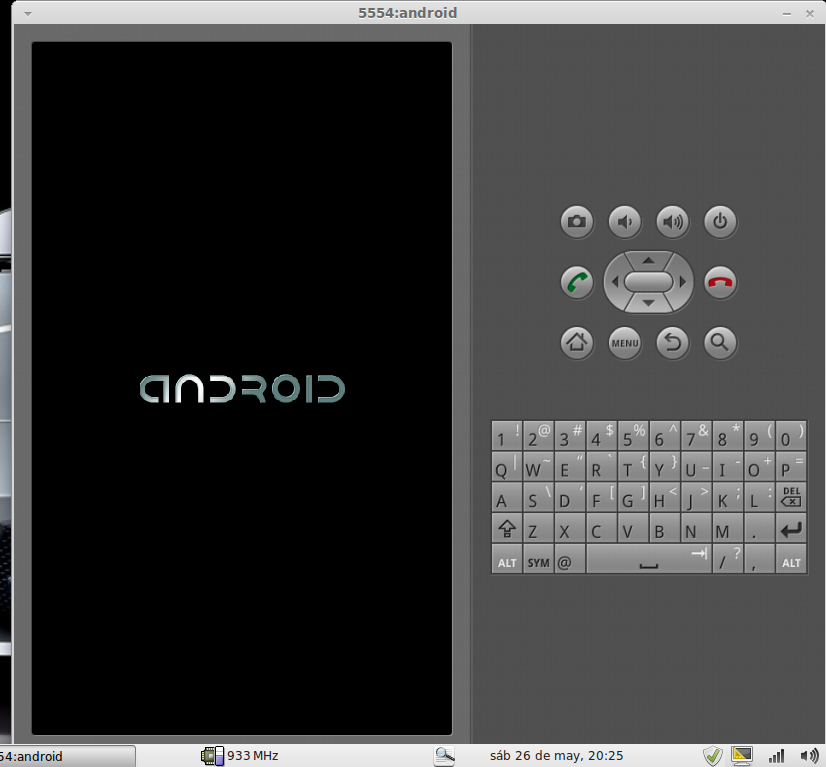
Task: Click the P key
Action: 791,466
